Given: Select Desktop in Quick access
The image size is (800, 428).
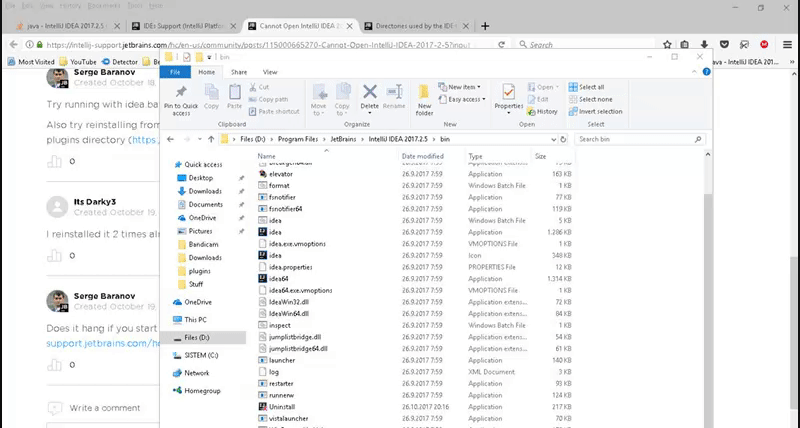Looking at the screenshot, I should (201, 178).
